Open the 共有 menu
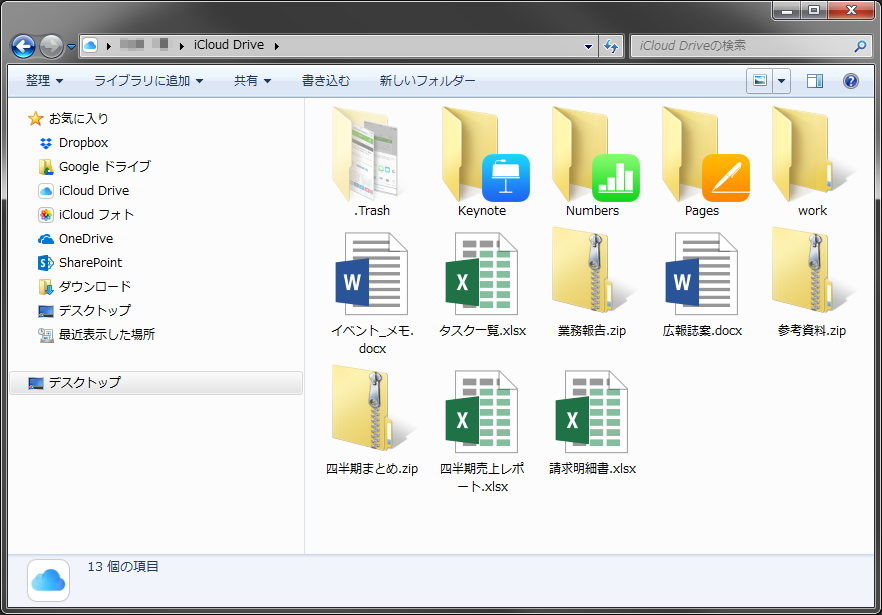The image size is (882, 615). coord(251,80)
